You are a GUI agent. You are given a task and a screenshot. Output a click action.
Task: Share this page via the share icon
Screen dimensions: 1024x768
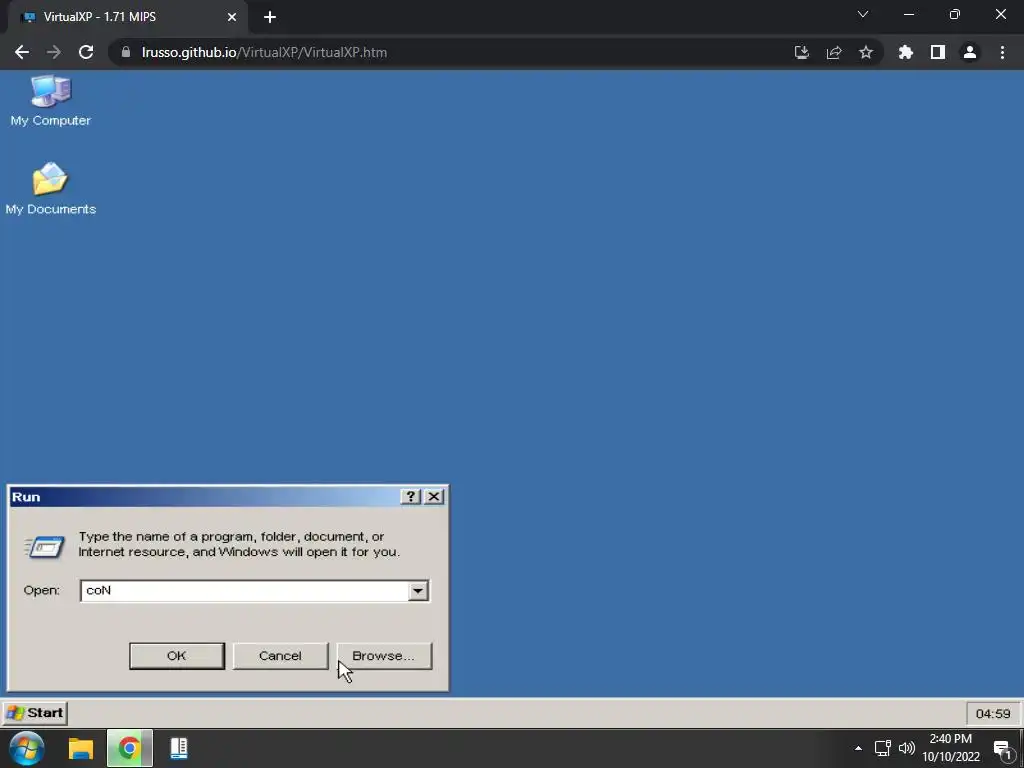tap(834, 52)
